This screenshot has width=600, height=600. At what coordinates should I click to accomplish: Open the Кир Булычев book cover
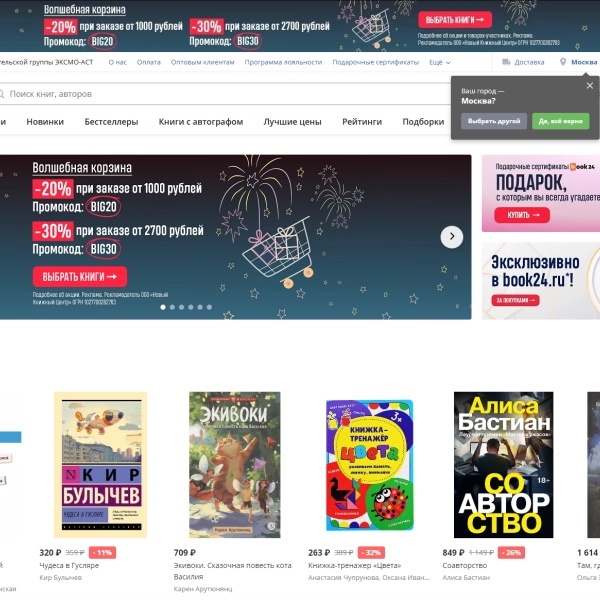click(100, 465)
